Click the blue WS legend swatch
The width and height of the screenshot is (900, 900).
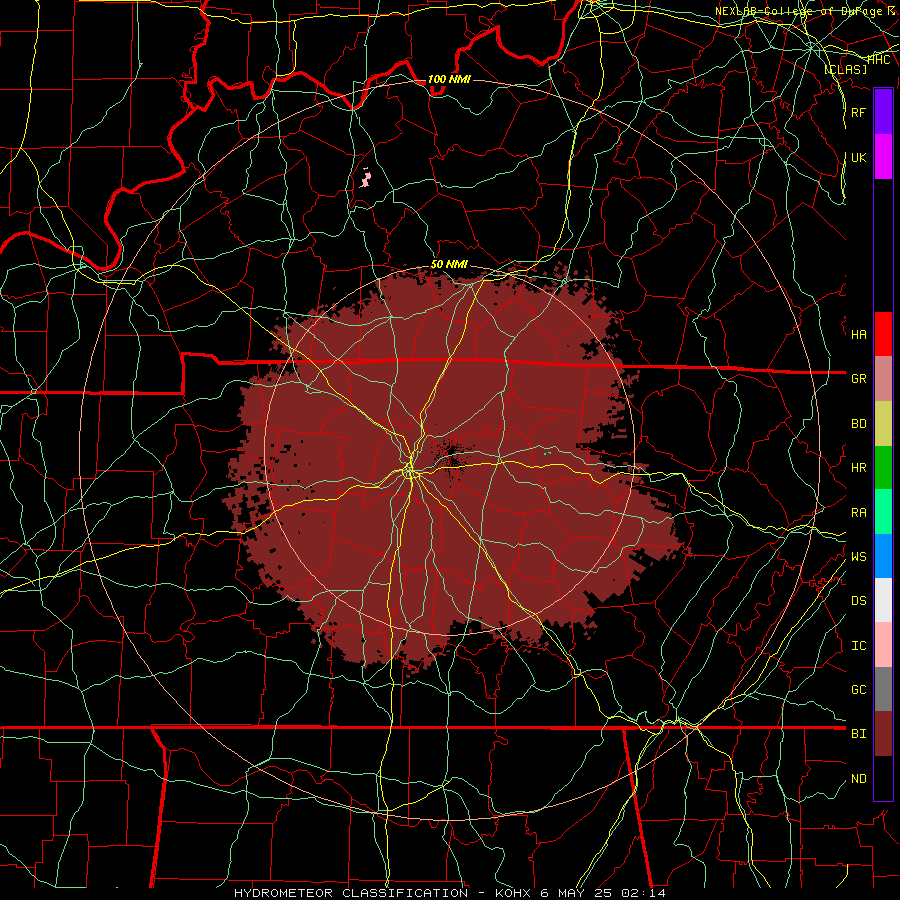point(883,556)
